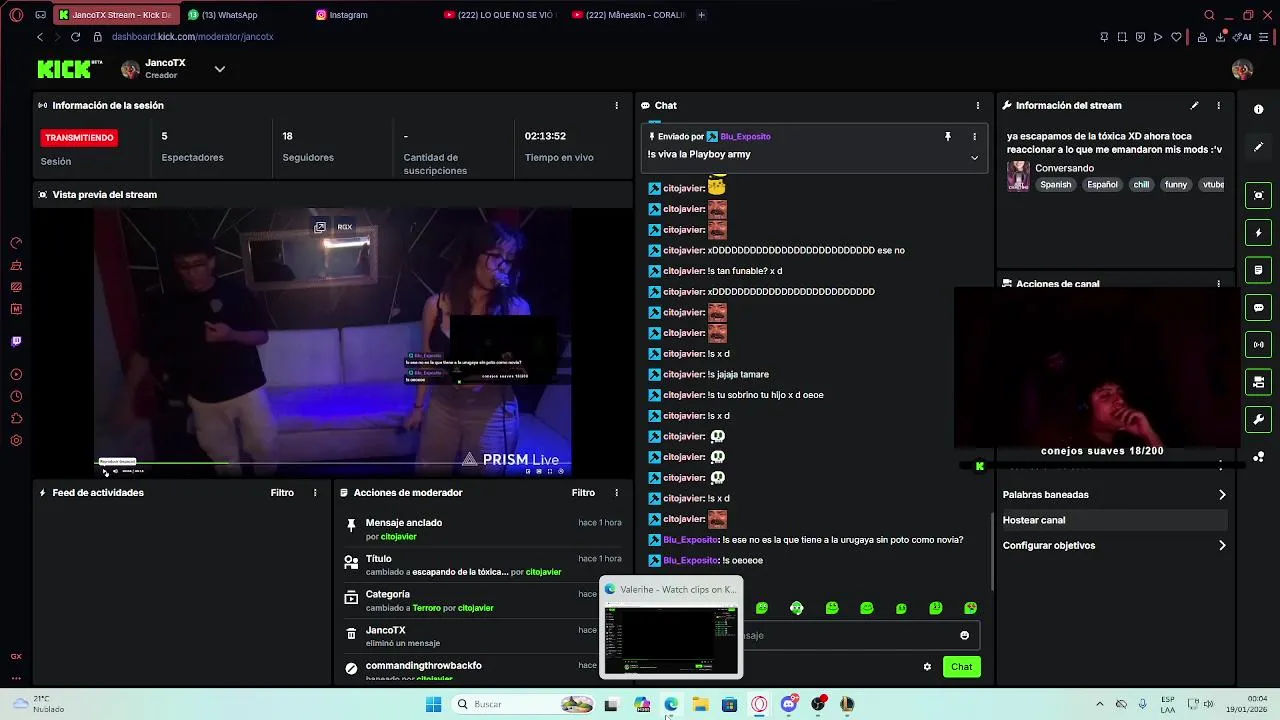Click the document icon in right sidebar

[1259, 270]
